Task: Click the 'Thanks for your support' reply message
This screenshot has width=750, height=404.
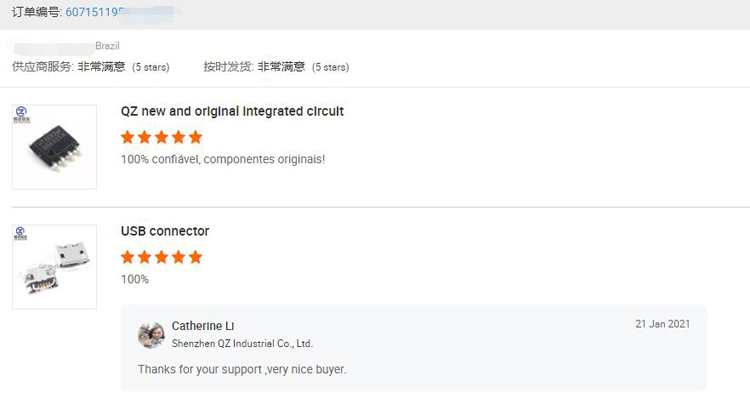Action: [241, 370]
